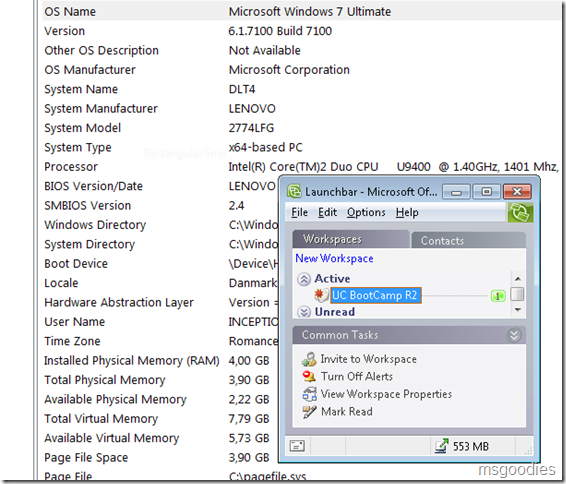The height and width of the screenshot is (484, 566).
Task: Select the Time Zone row
Action: coord(160,341)
